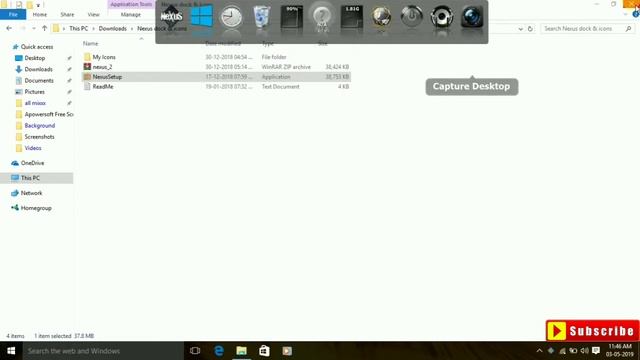Screen dimensions: 640x360
Task: Open the Screenshots folder in the sidebar
Action: pos(39,137)
